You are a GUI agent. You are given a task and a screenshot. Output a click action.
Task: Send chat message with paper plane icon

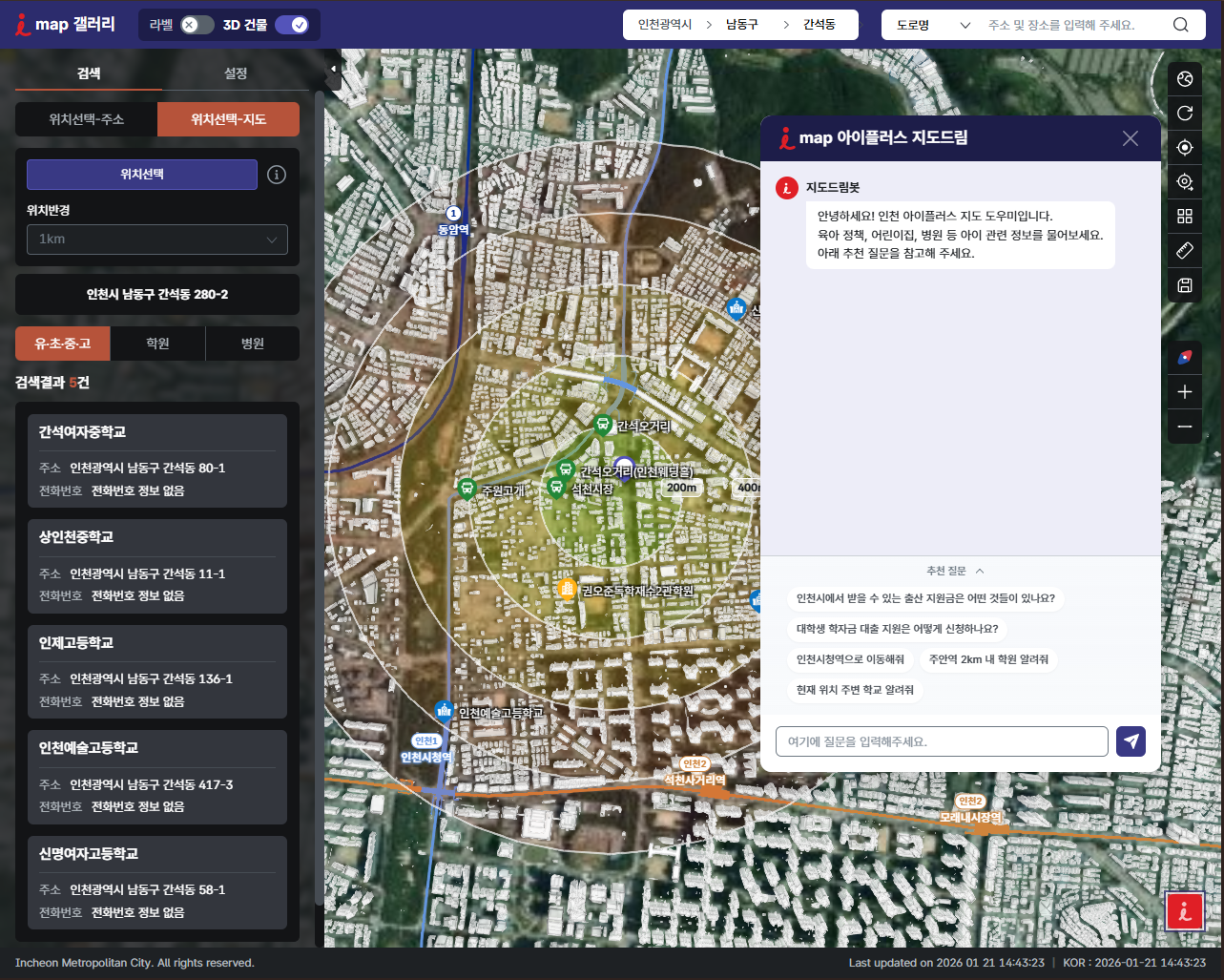click(x=1131, y=741)
